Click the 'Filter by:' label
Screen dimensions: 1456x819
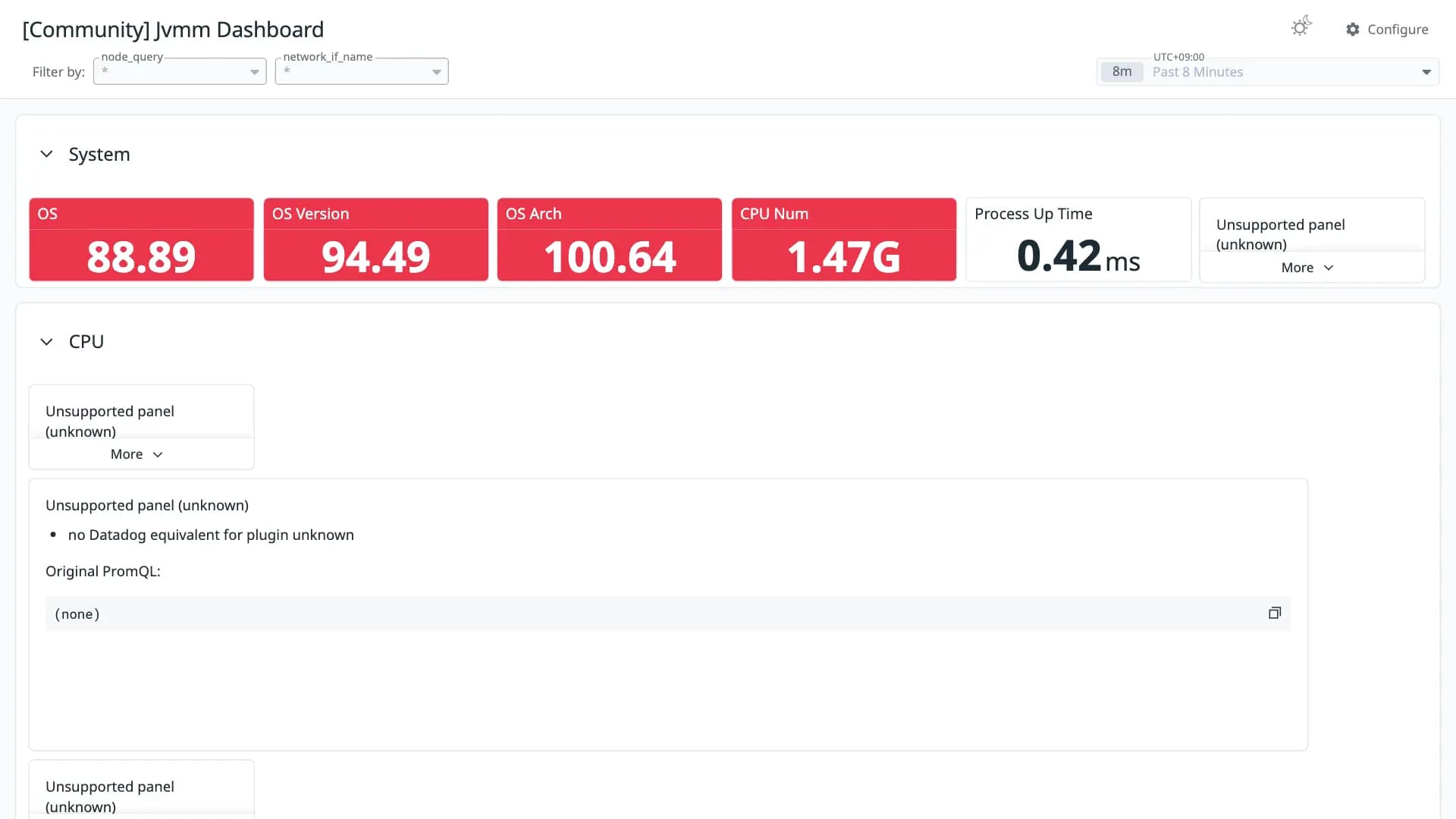click(x=58, y=72)
